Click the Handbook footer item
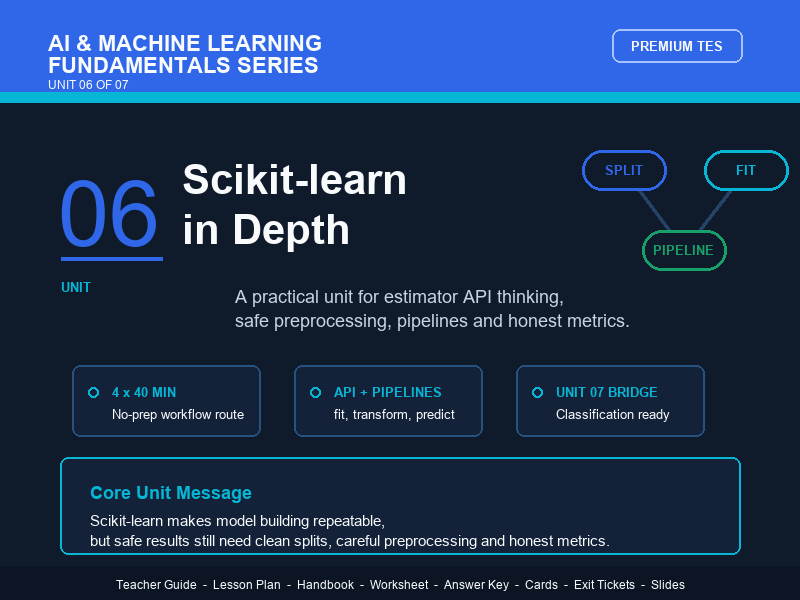The width and height of the screenshot is (800, 600). tap(325, 585)
